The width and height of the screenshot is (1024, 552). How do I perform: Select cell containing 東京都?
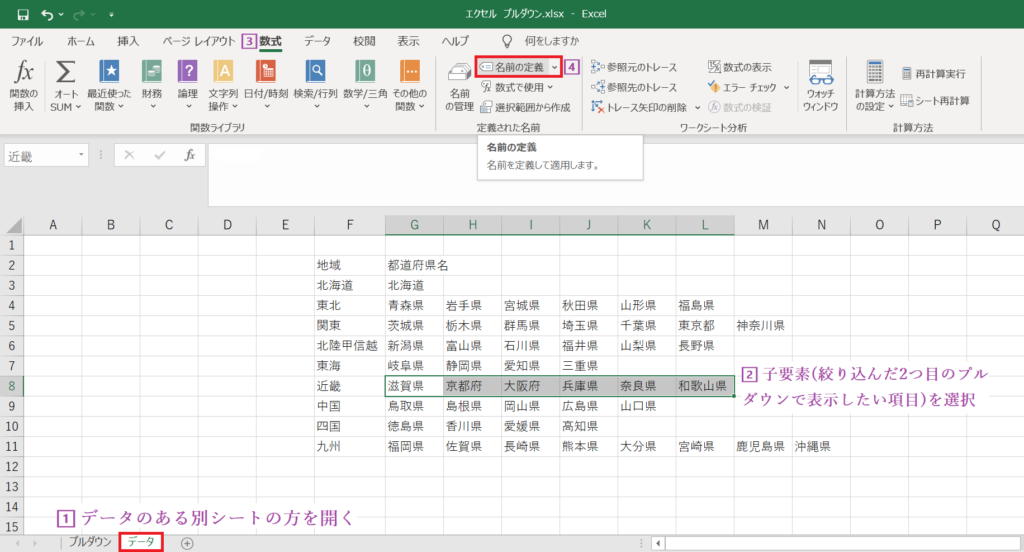pos(705,325)
